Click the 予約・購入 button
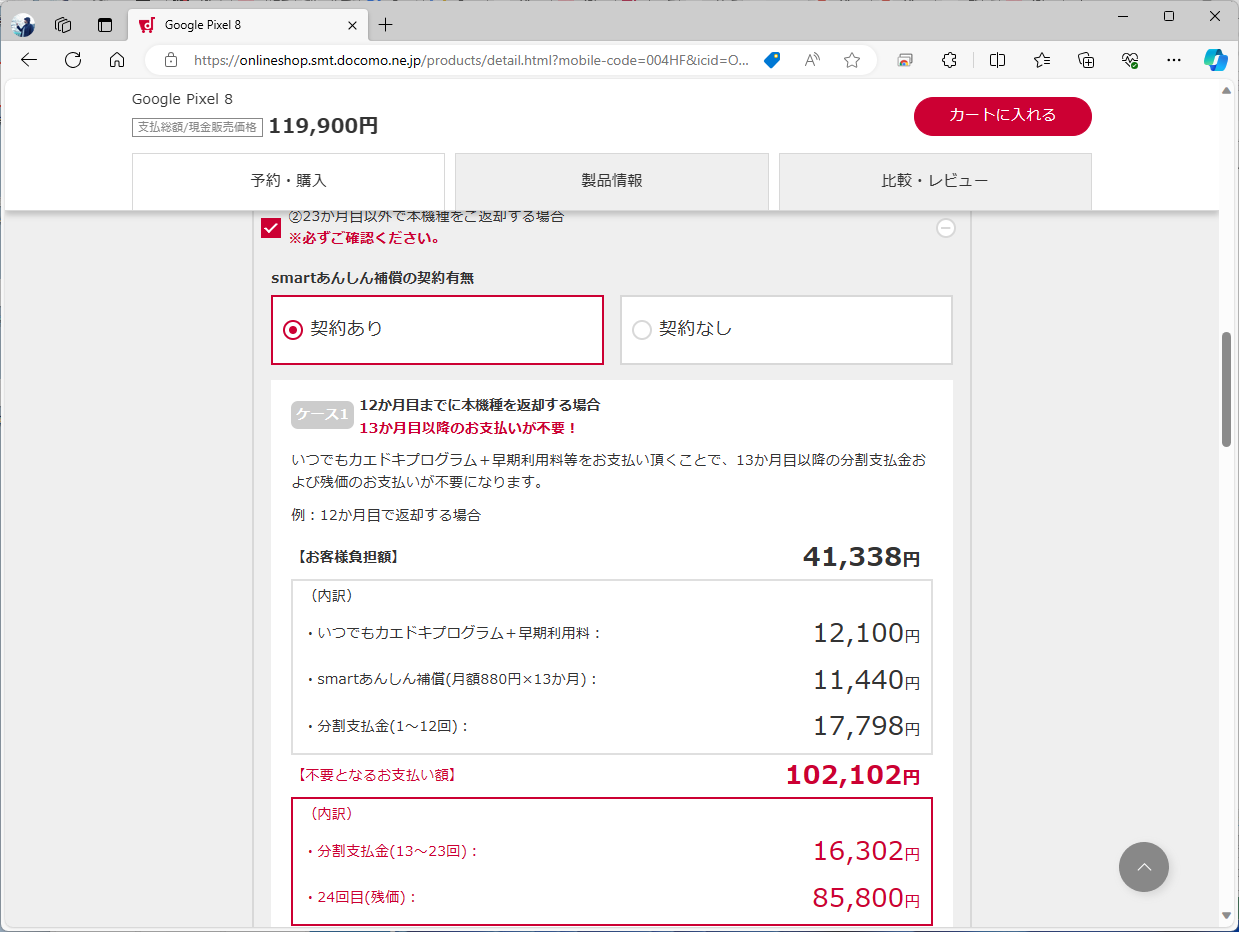Image resolution: width=1239 pixels, height=932 pixels. (288, 181)
